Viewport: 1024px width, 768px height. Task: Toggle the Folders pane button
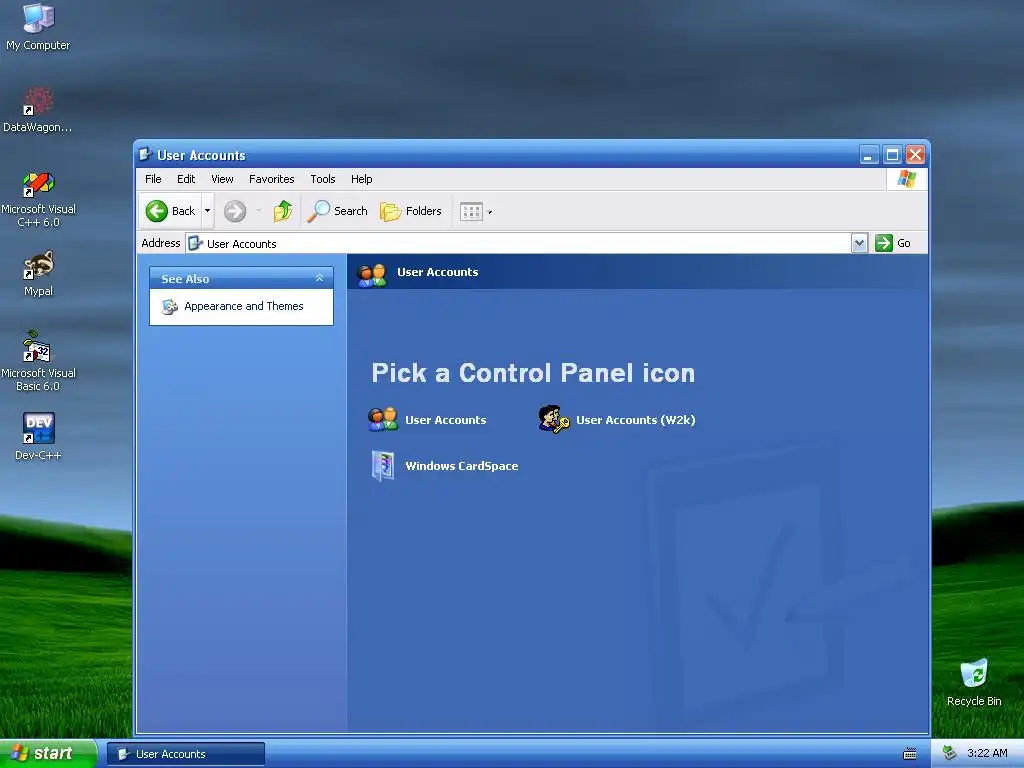[411, 211]
